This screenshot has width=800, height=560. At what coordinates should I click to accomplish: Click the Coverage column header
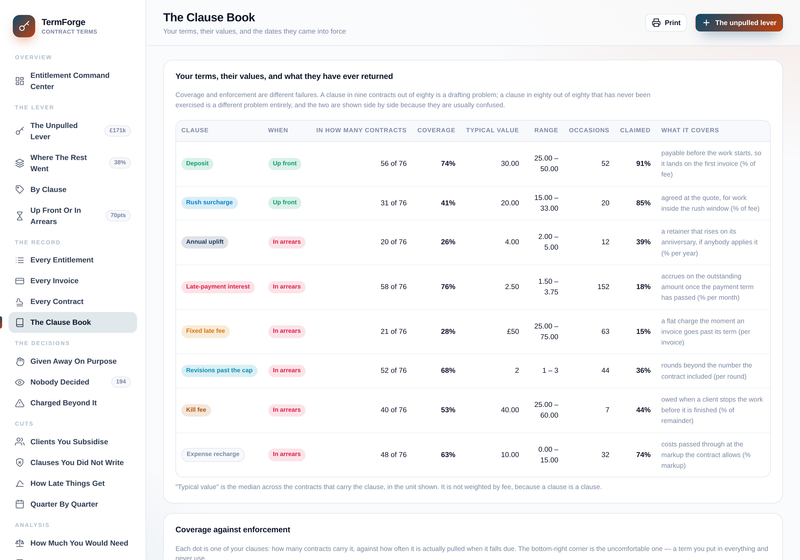(x=436, y=131)
